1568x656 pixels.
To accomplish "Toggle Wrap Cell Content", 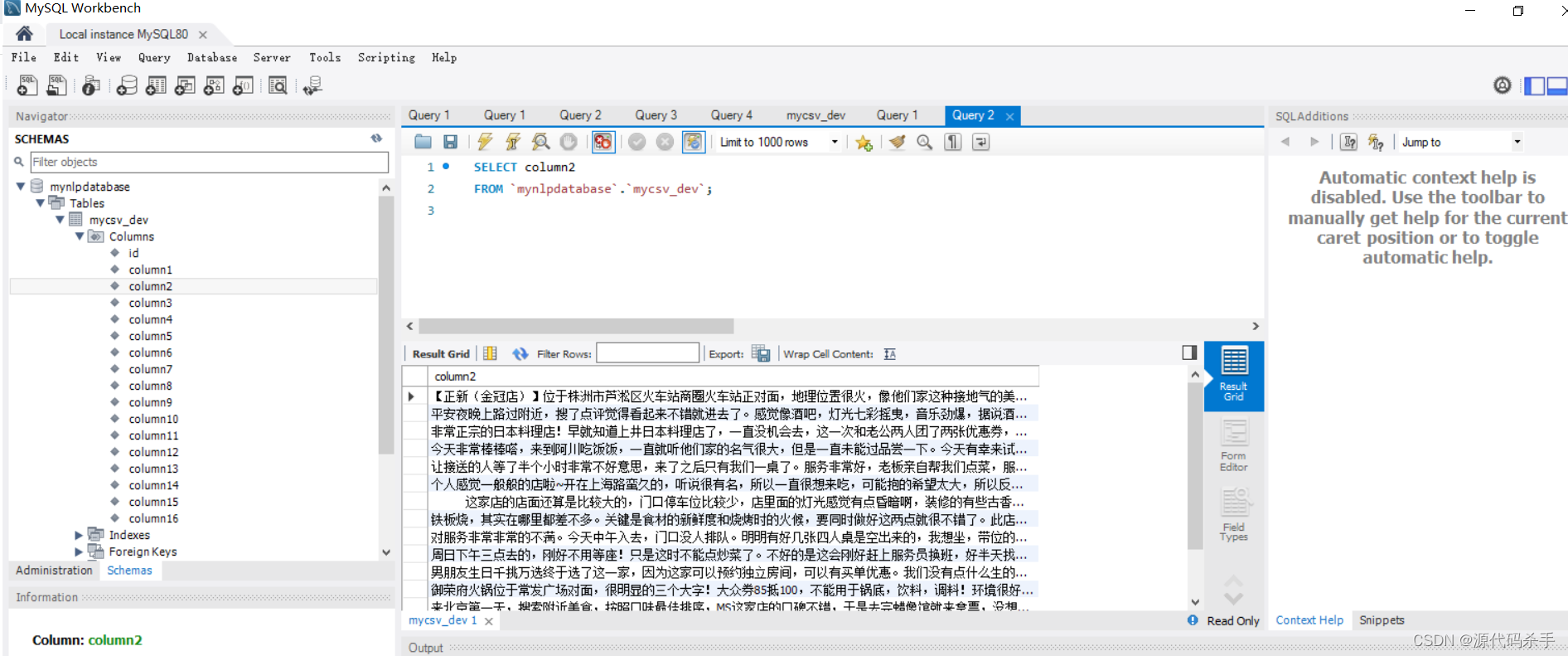I will pyautogui.click(x=889, y=353).
